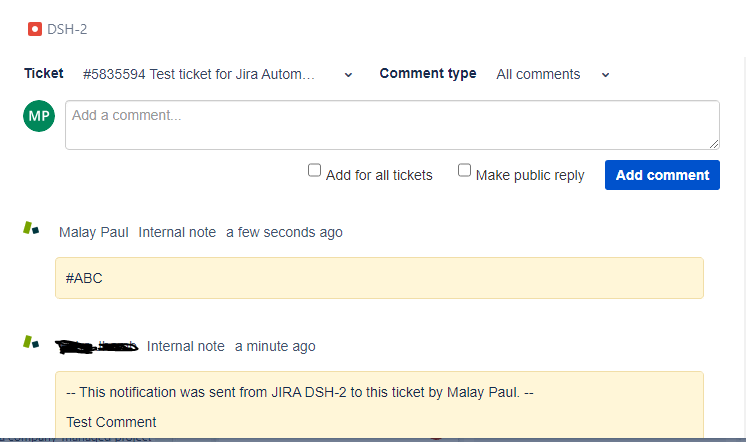Open the Ticket dropdown showing #5835594

218,74
